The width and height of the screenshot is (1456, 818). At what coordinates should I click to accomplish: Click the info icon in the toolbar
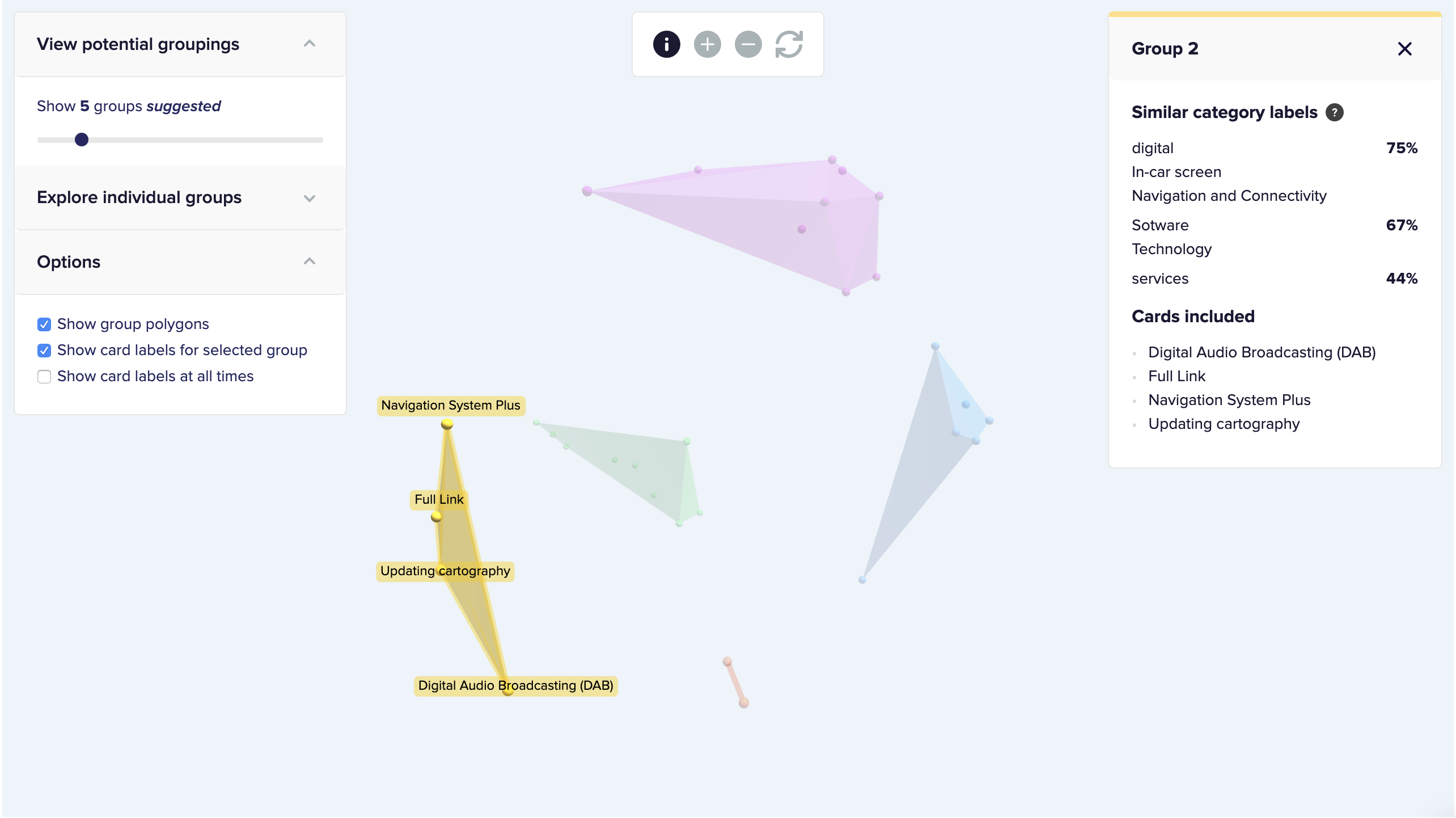(x=665, y=45)
